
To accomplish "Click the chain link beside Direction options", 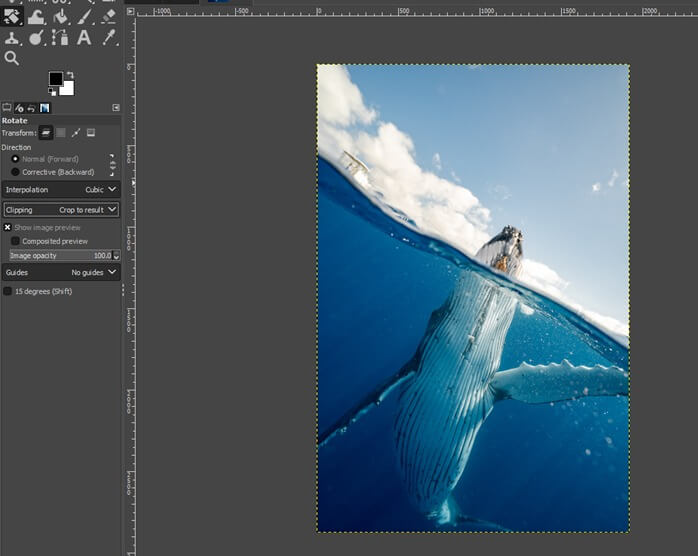I will 112,165.
